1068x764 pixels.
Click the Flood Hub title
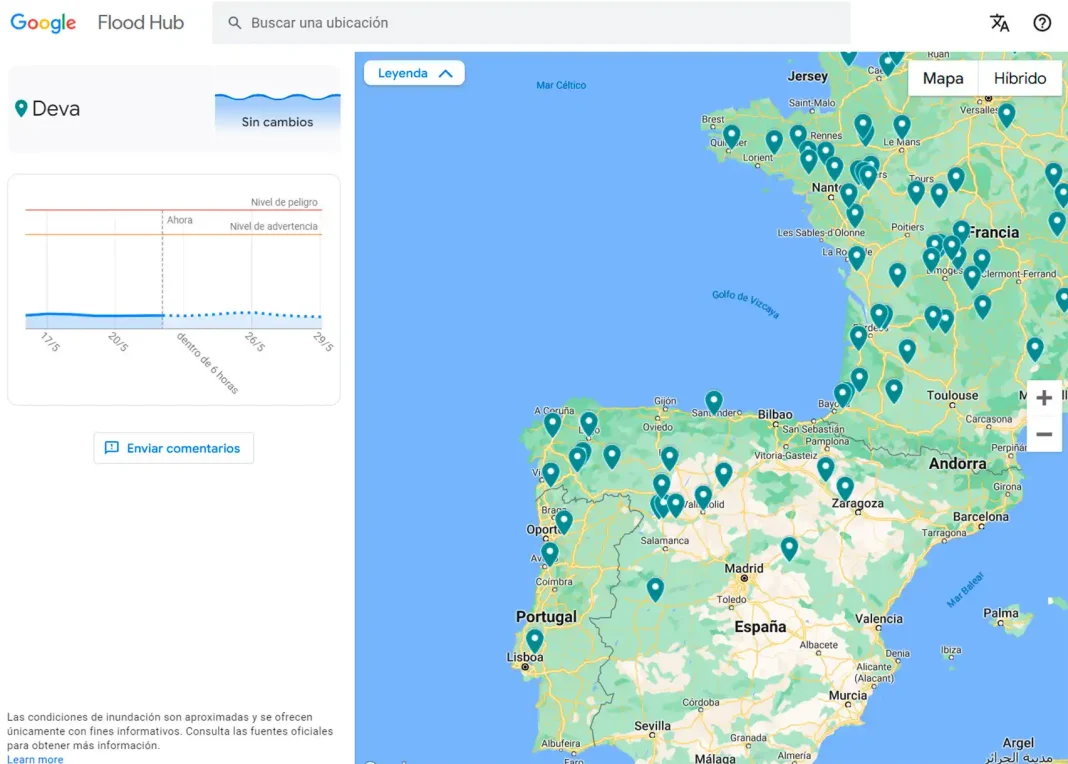coord(141,23)
